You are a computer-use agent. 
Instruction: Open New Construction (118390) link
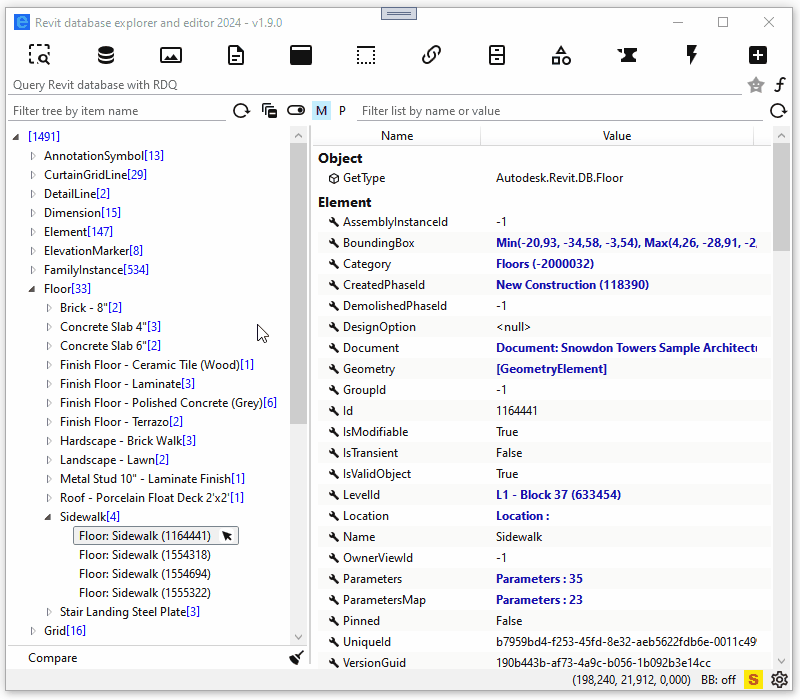coord(572,285)
